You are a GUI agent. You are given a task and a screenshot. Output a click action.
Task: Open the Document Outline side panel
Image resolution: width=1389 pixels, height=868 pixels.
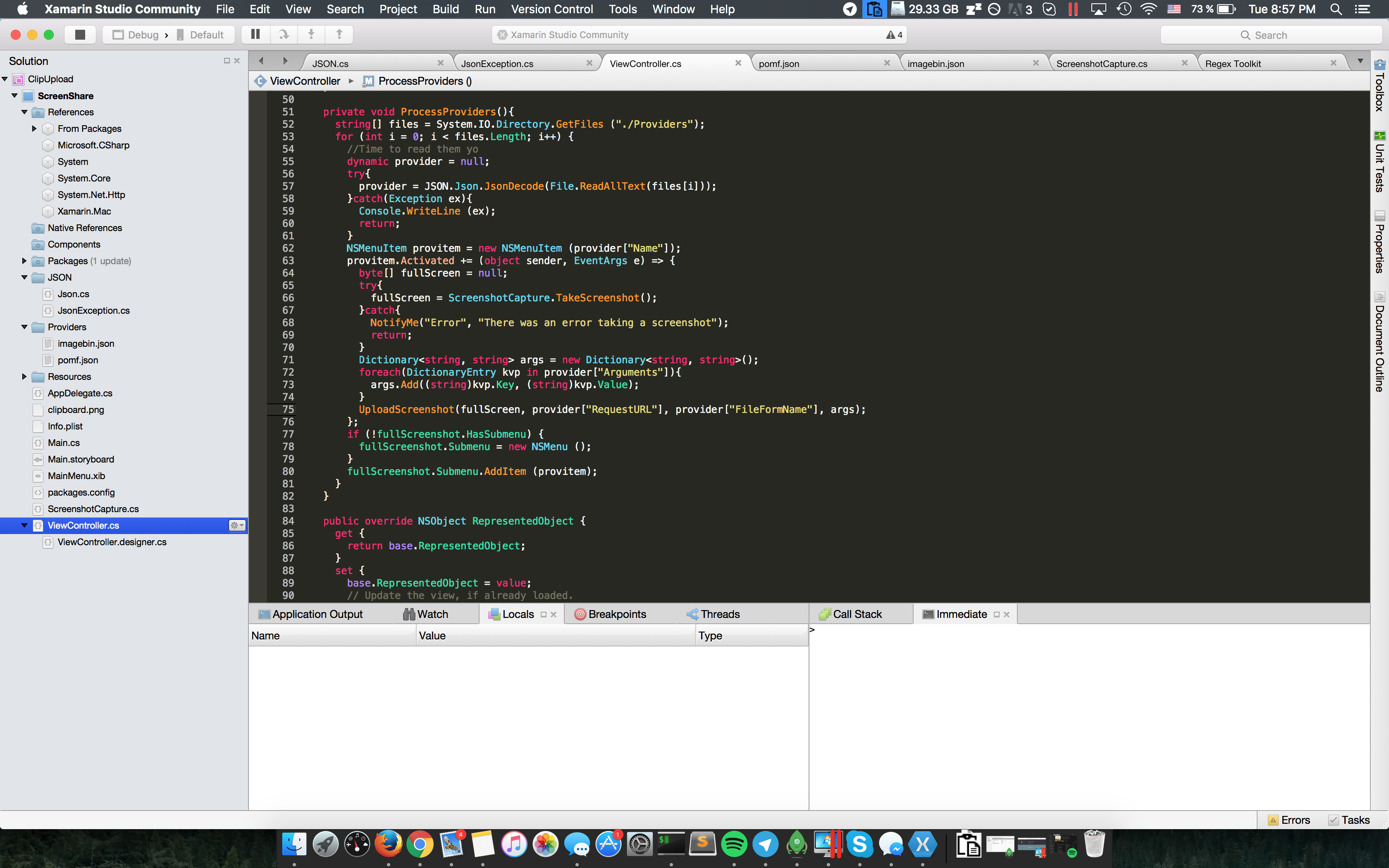pos(1380,343)
